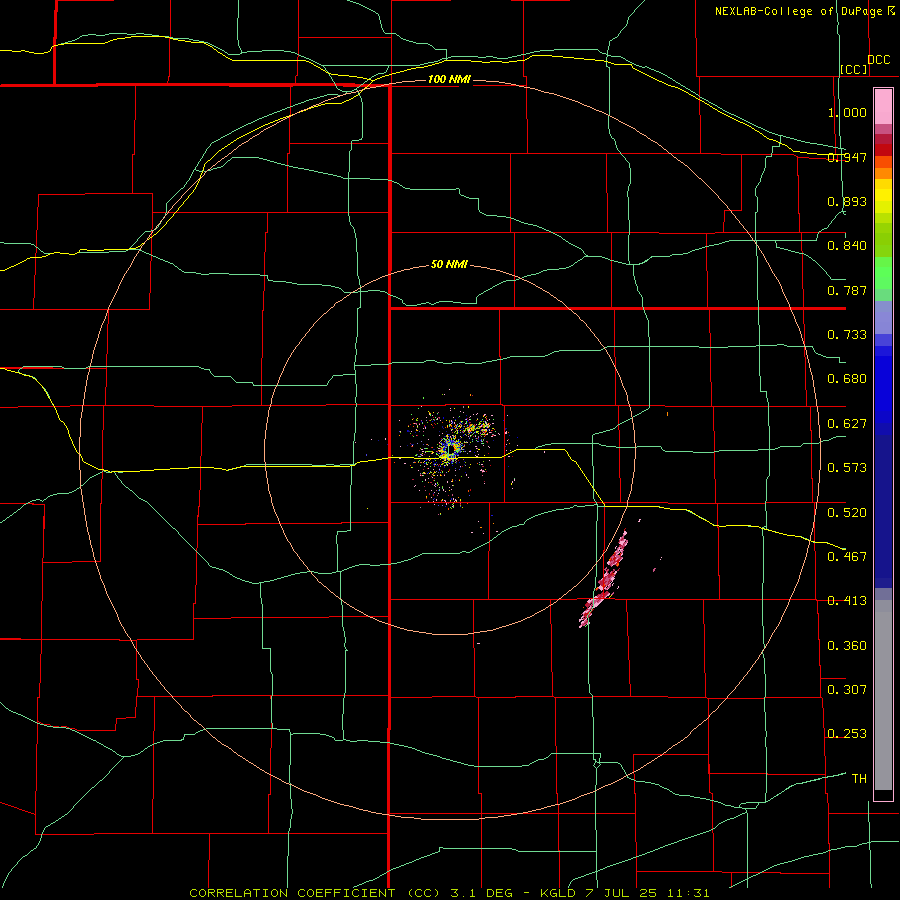Select the 0.413 scale label
900x900 pixels.
click(847, 601)
